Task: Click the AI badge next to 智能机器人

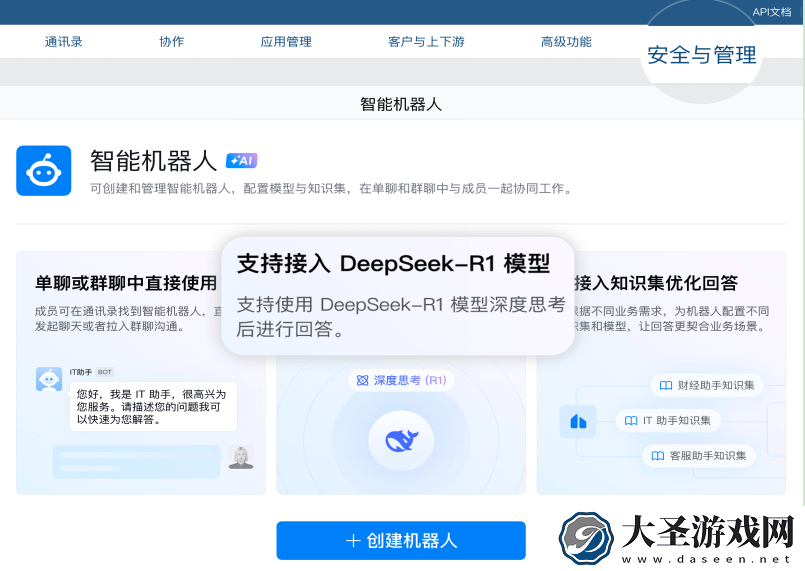Action: [241, 161]
